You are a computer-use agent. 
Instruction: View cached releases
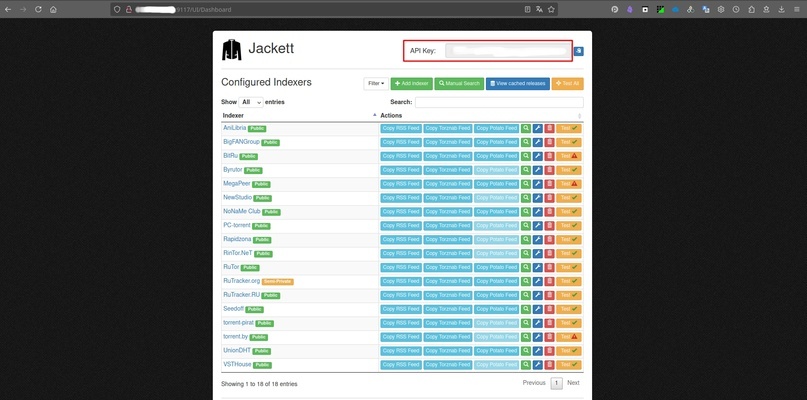click(518, 83)
